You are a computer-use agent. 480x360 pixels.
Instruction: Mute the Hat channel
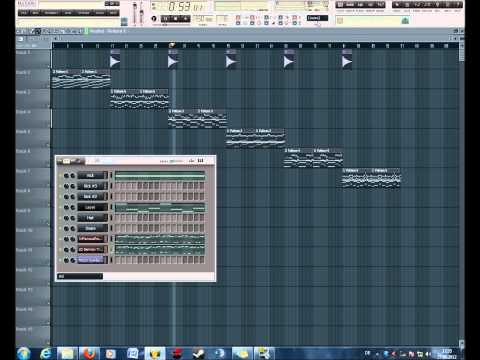[x=60, y=218]
